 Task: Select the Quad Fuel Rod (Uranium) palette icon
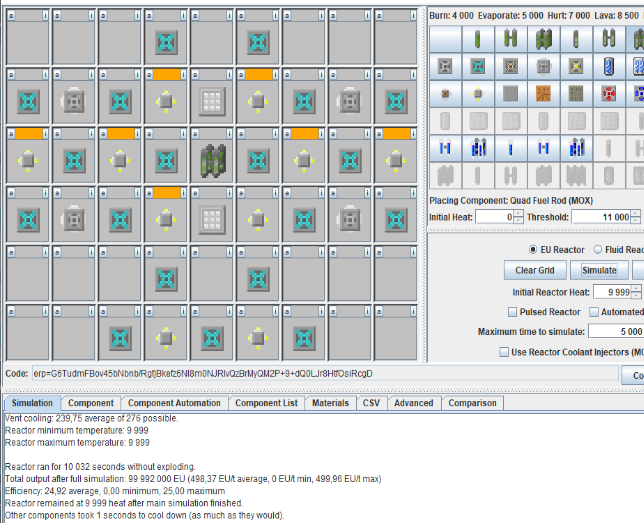pos(543,40)
